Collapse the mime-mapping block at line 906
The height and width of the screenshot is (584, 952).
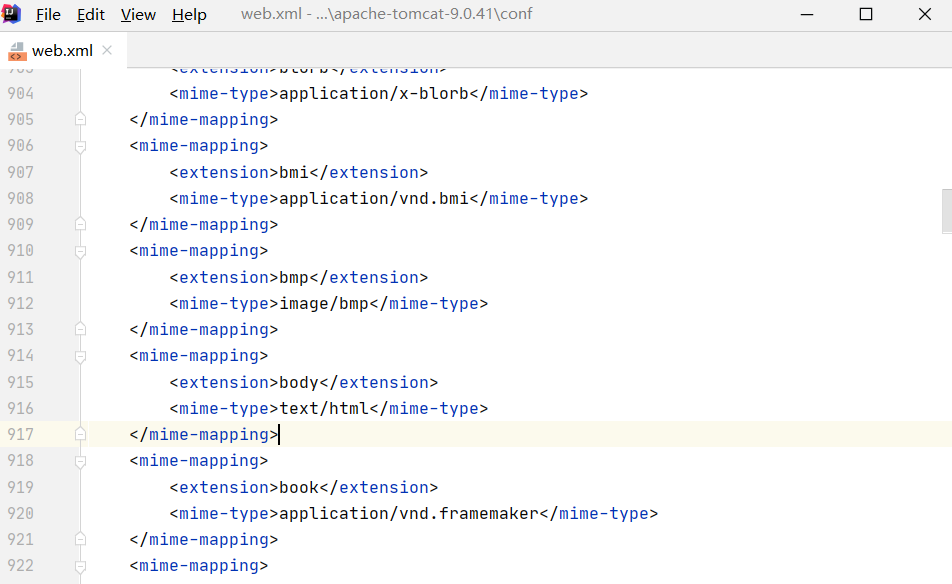click(x=80, y=146)
